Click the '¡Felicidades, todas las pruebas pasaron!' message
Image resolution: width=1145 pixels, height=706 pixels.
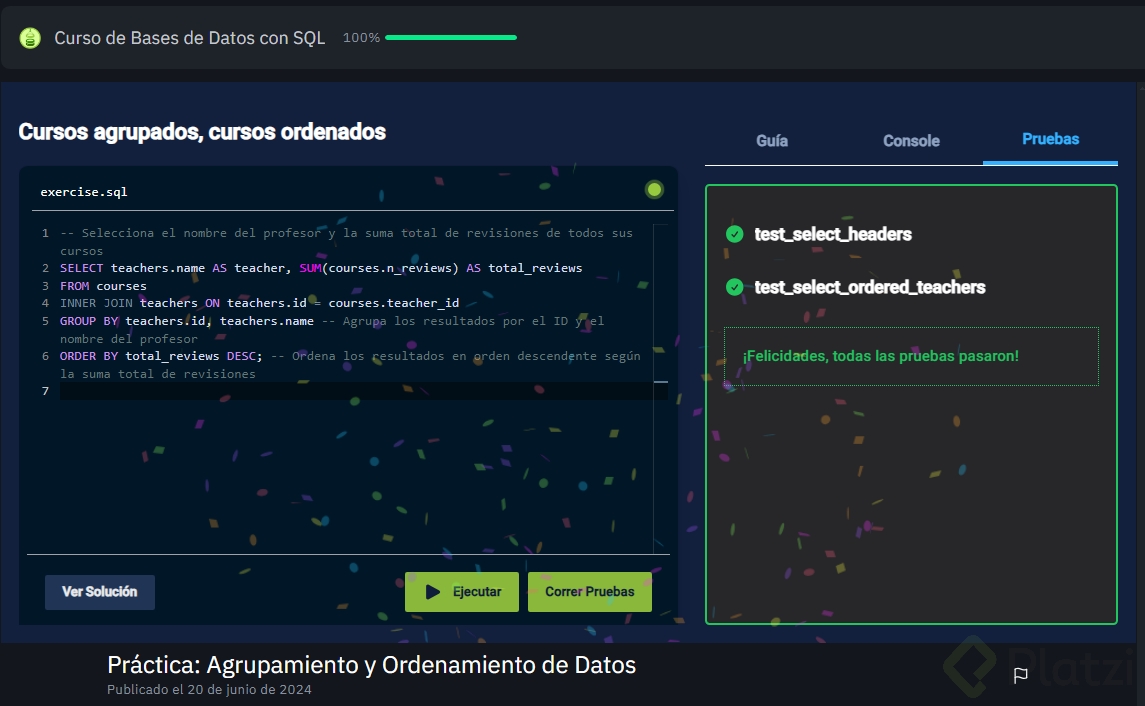click(881, 356)
